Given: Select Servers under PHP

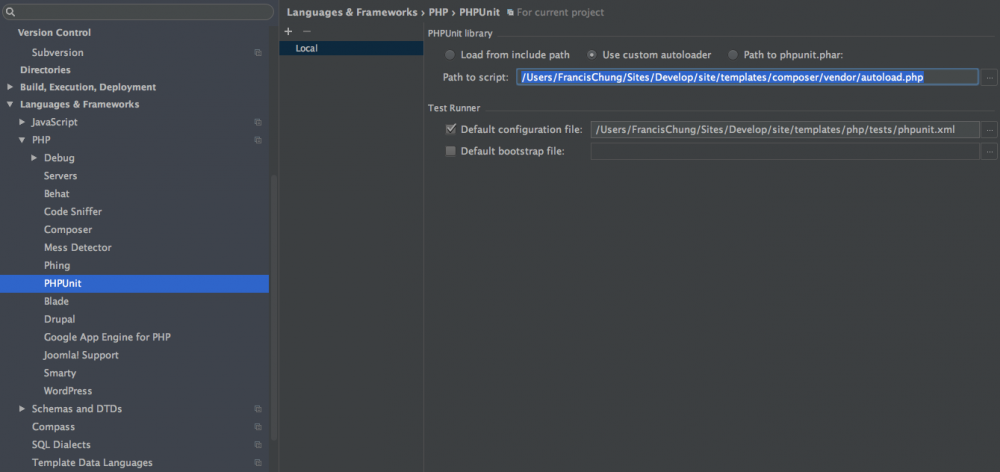Looking at the screenshot, I should point(61,175).
